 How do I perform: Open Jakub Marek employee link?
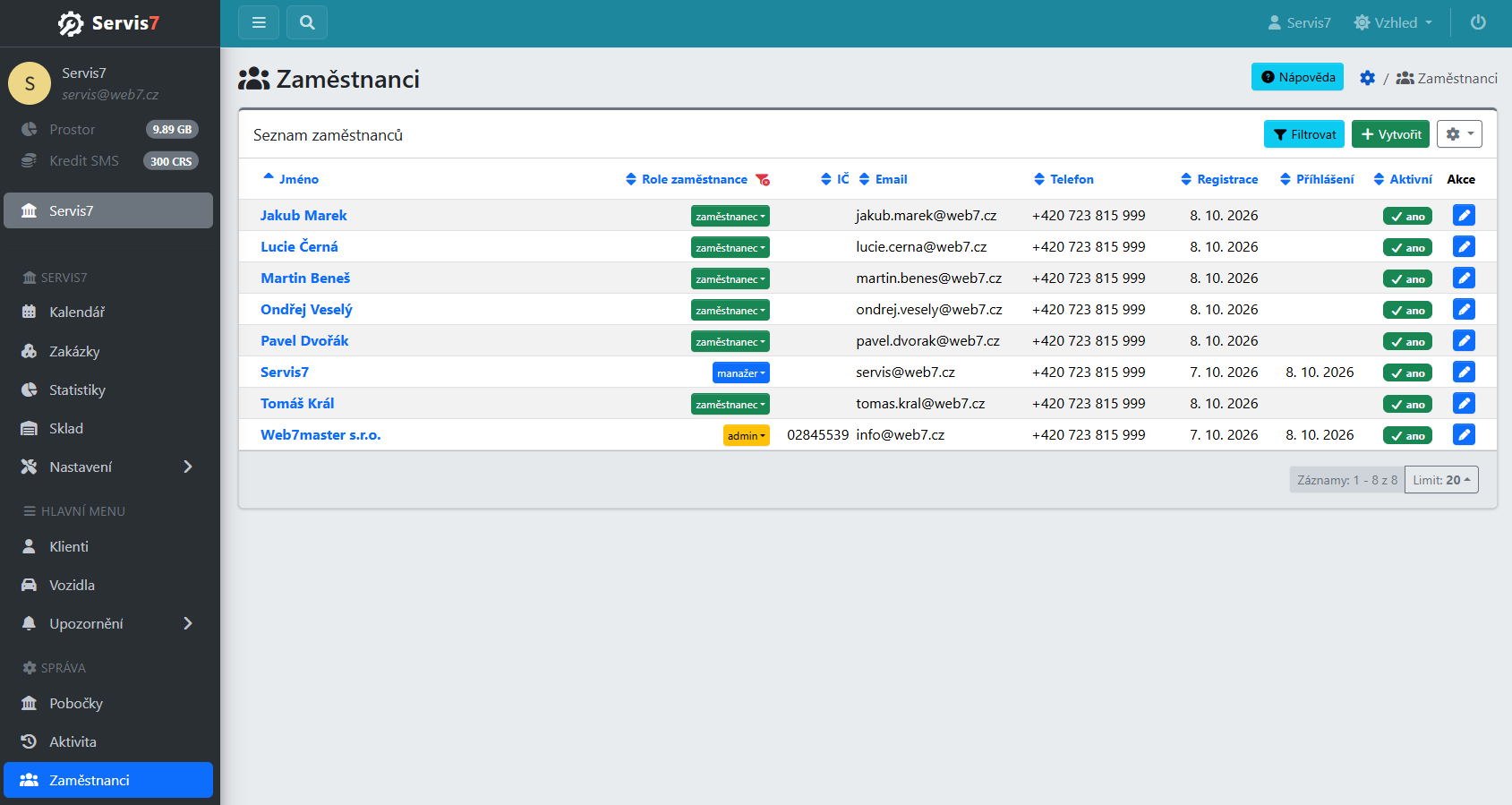(x=303, y=215)
